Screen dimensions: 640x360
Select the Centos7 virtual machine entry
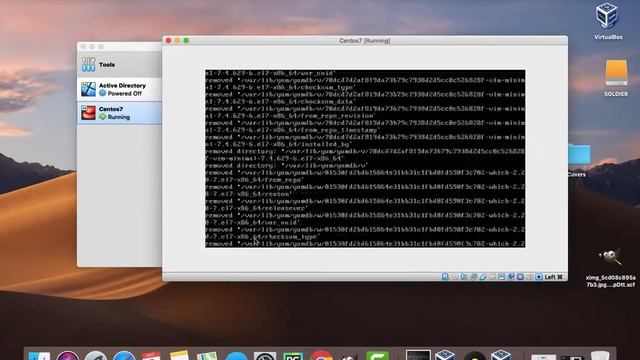click(x=119, y=113)
